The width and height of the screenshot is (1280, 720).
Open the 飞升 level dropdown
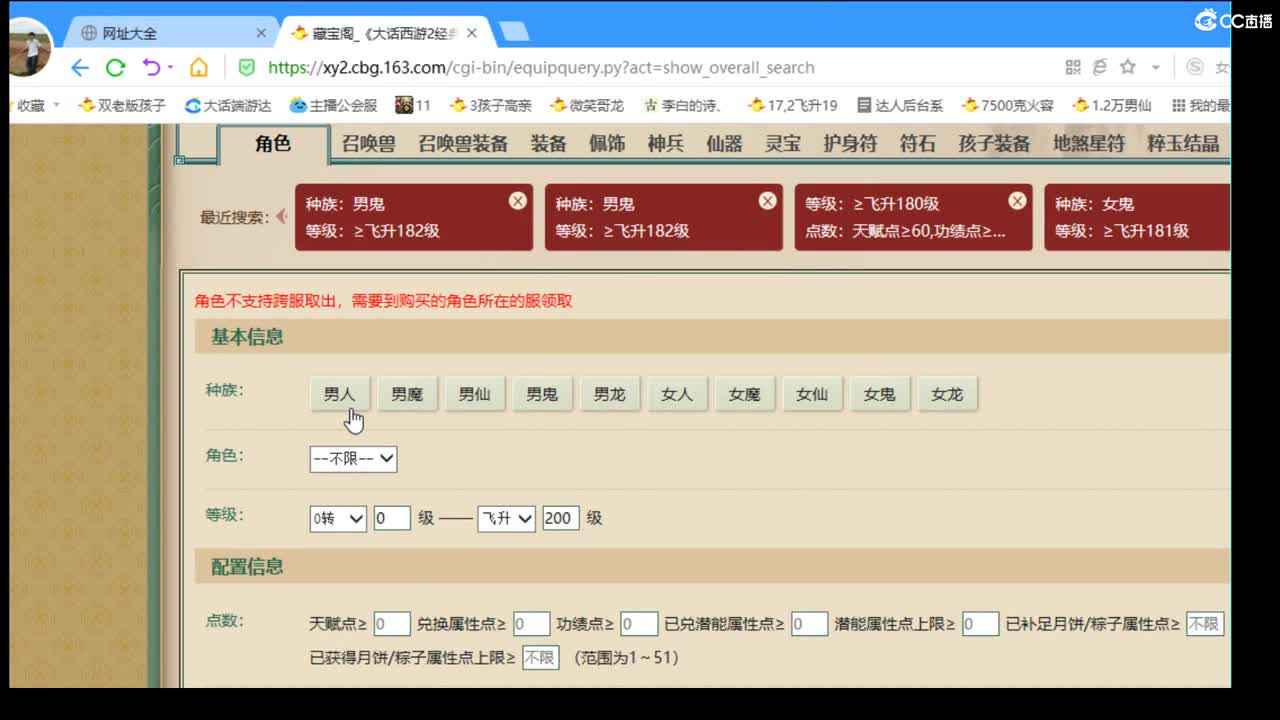click(x=506, y=518)
